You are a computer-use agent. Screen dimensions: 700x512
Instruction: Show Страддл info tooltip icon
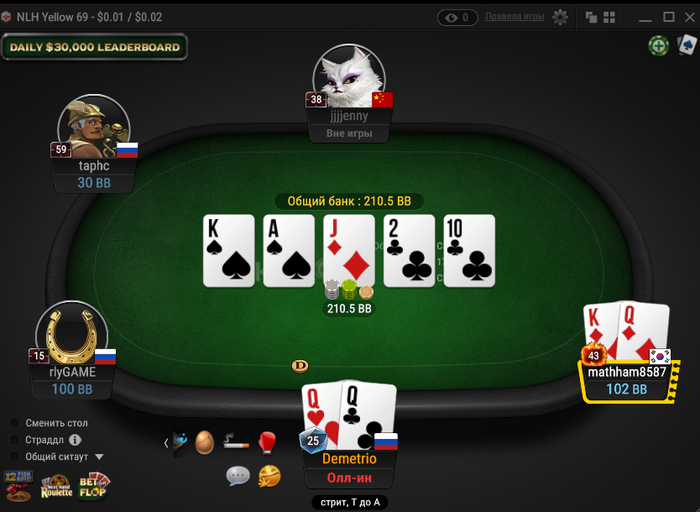tap(75, 440)
